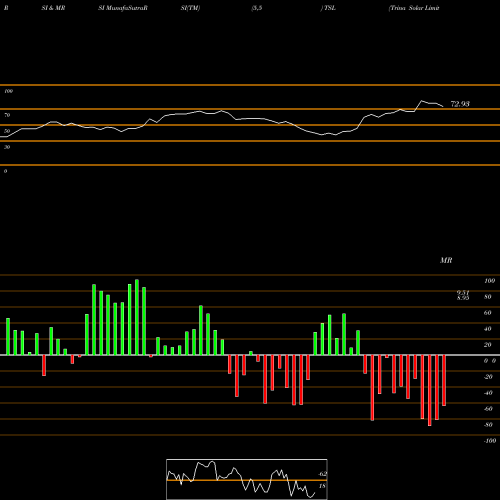This screenshot has height=500, width=500.
Task: Click the 70 level on RSI axis
Action: 7,115
